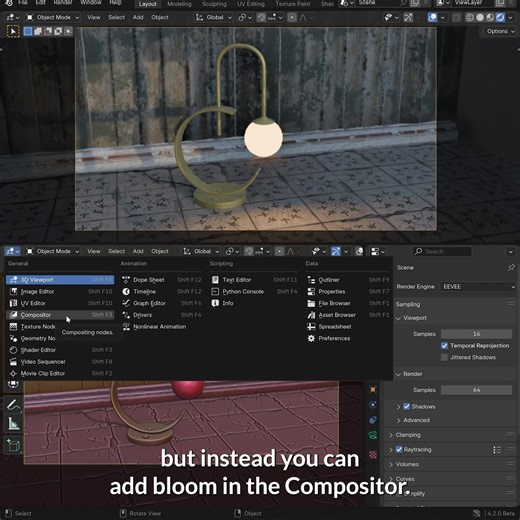Open the Add menu in top viewport header

coord(138,17)
